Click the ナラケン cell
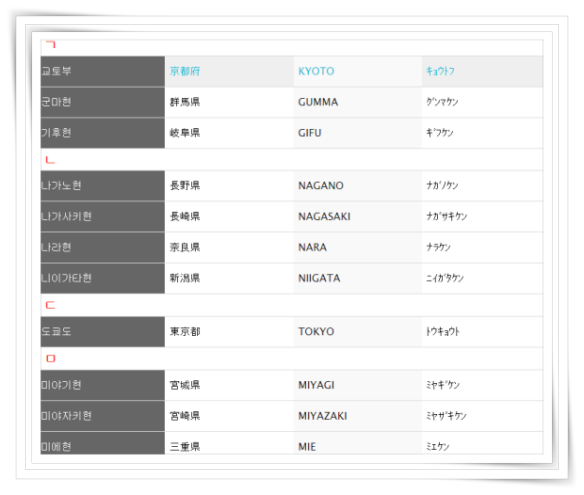 (x=482, y=247)
